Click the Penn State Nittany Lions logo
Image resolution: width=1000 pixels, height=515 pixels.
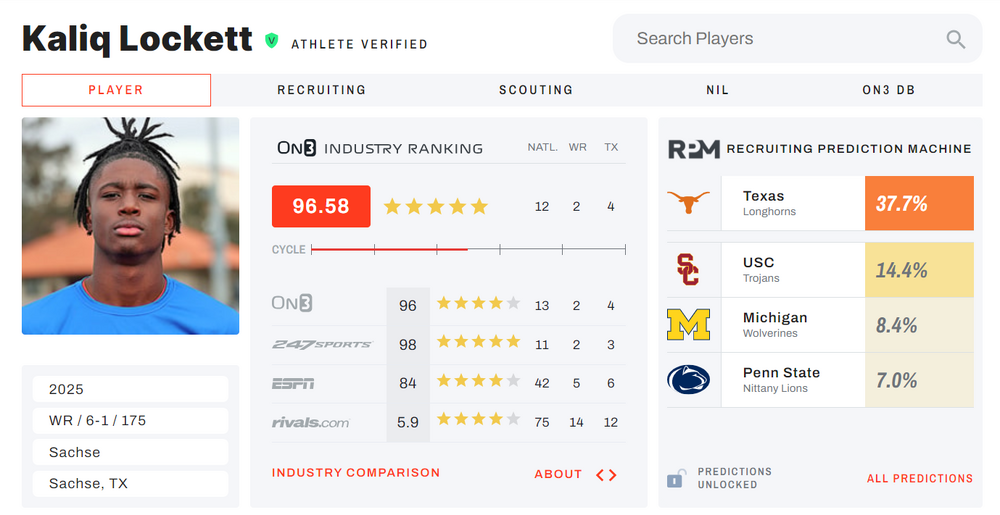[688, 380]
